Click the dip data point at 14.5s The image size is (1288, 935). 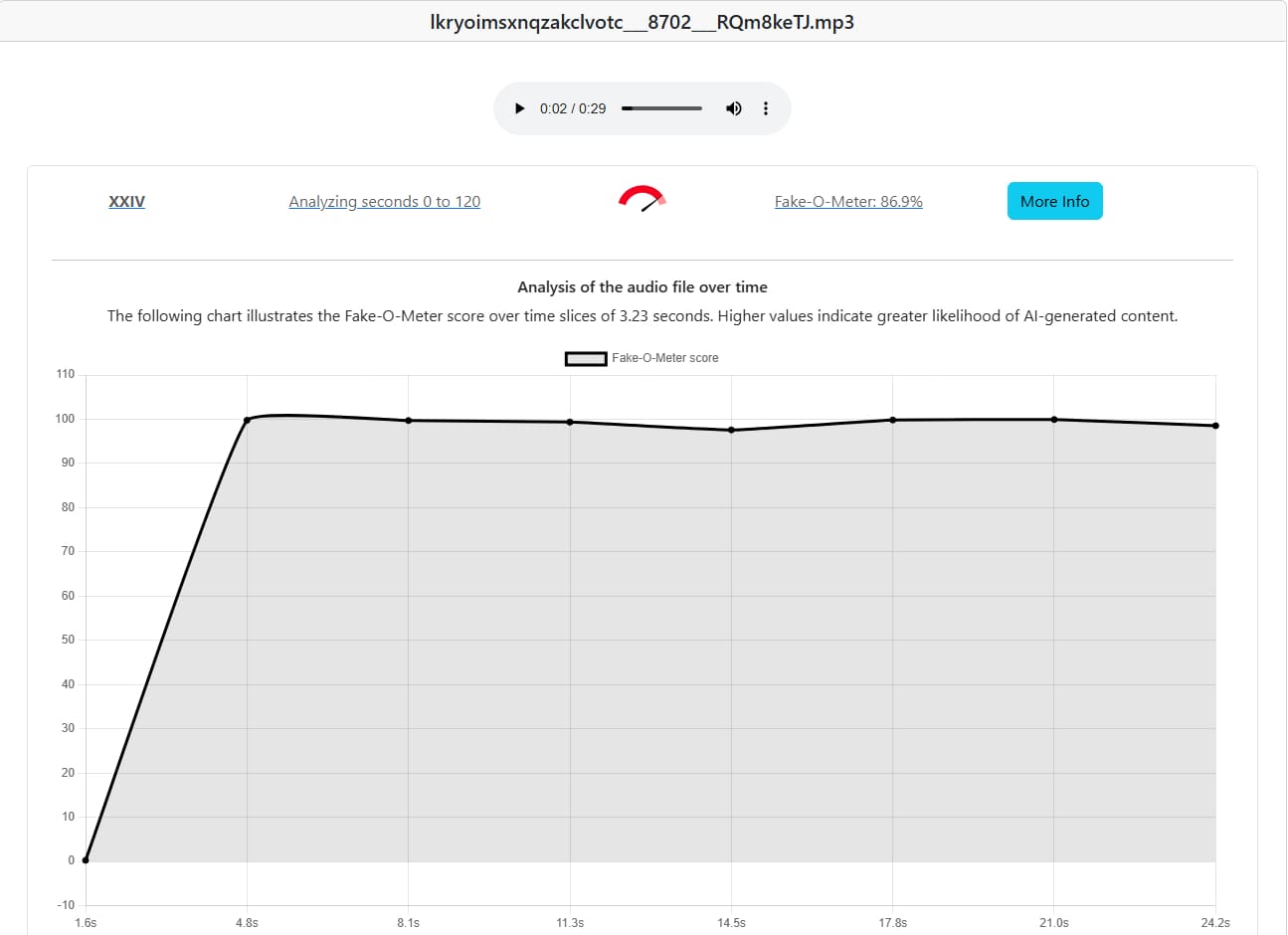[x=731, y=430]
